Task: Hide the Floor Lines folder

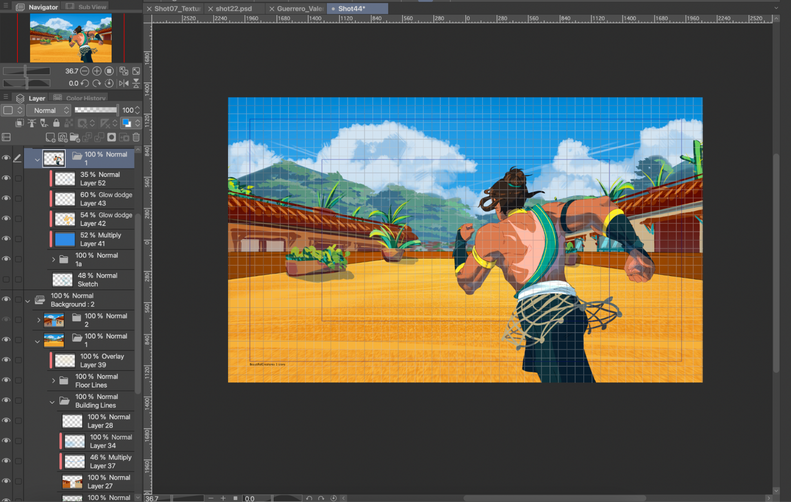Action: pyautogui.click(x=6, y=380)
